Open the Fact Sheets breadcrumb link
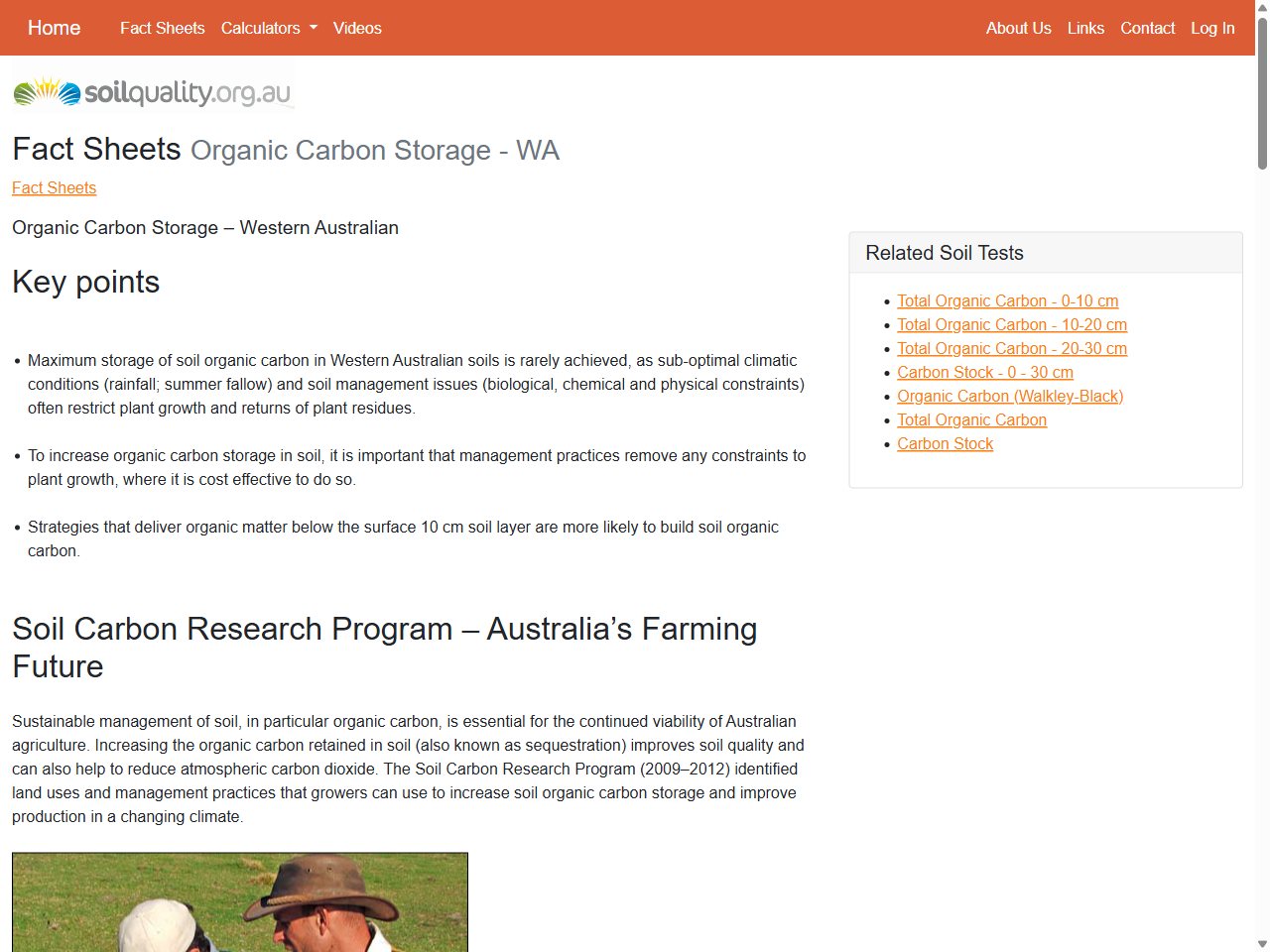 point(54,187)
